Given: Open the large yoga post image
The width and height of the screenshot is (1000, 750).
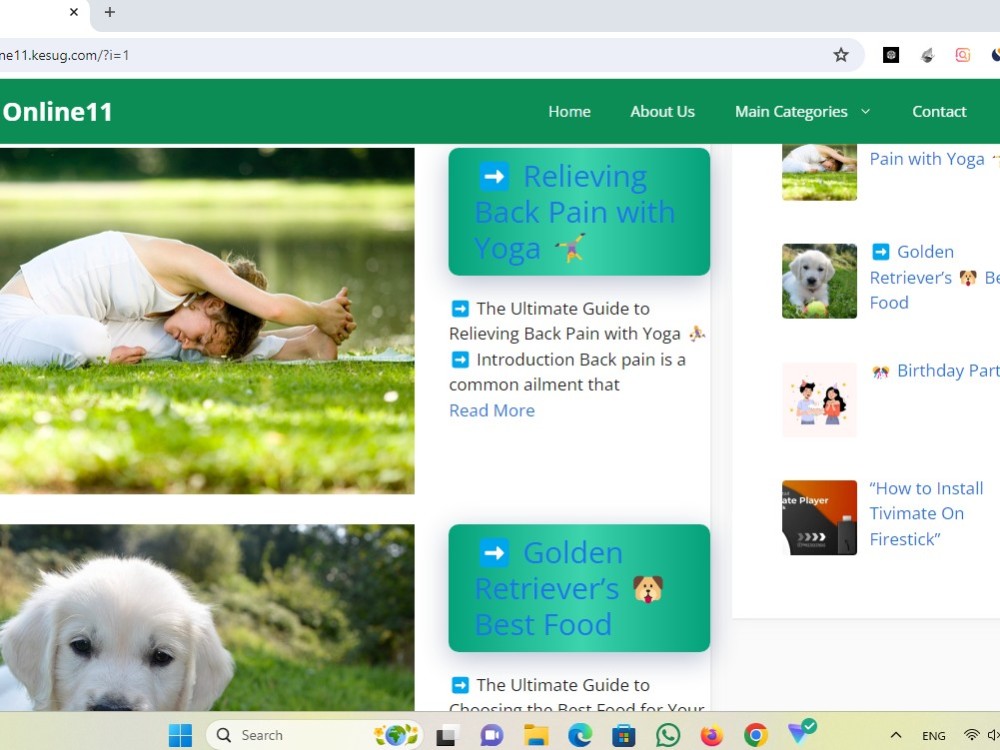Looking at the screenshot, I should [x=207, y=321].
